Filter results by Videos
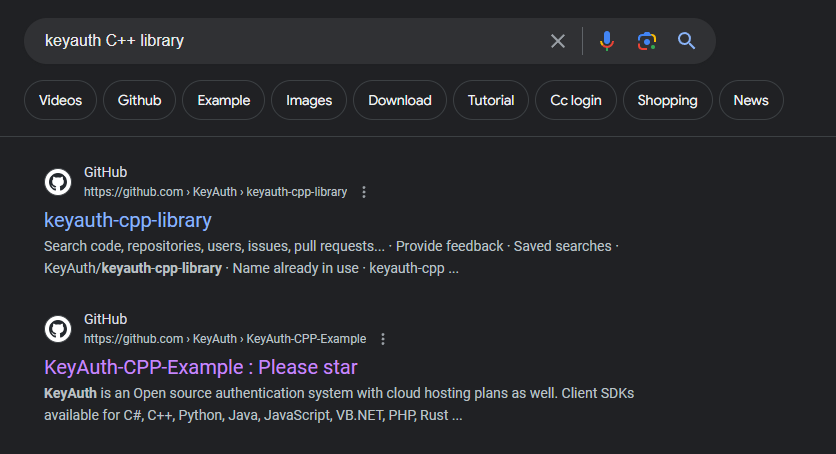 [60, 100]
